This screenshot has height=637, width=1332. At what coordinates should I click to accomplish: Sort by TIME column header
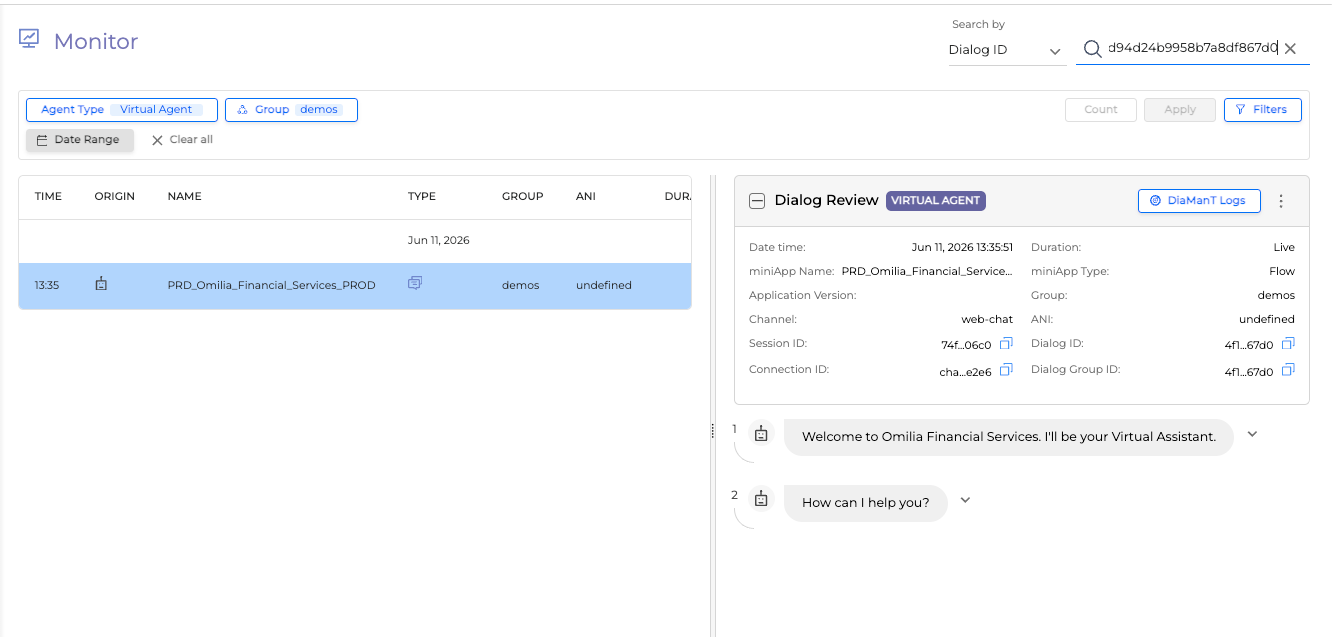(48, 196)
